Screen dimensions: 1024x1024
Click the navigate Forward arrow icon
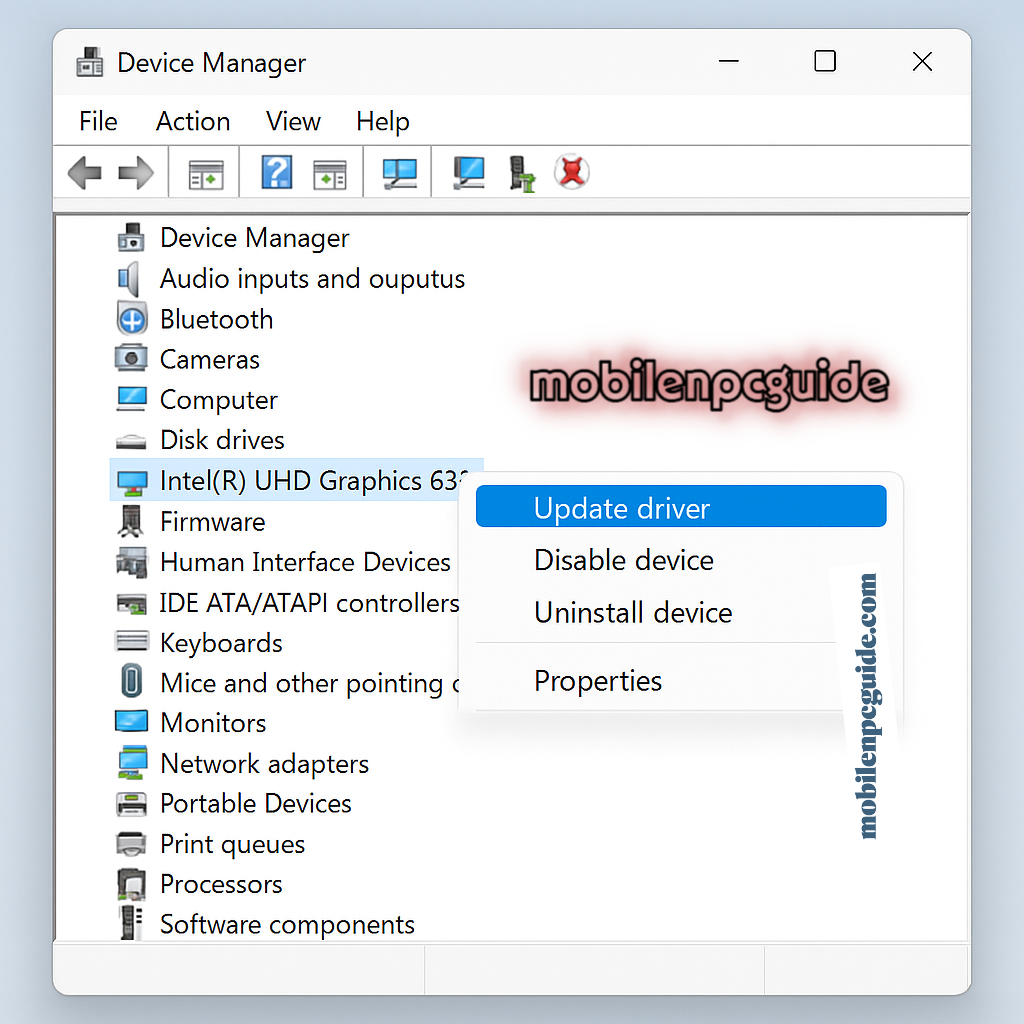(137, 171)
